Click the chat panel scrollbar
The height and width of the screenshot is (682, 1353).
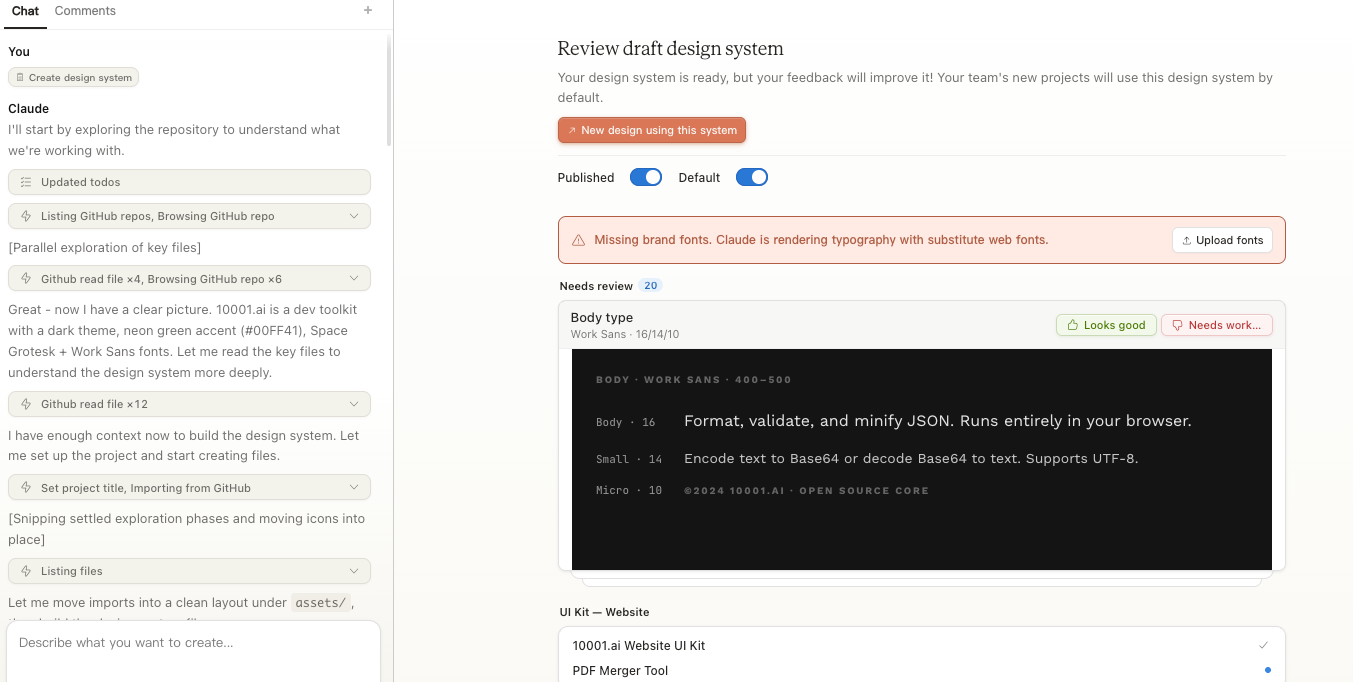tap(389, 90)
